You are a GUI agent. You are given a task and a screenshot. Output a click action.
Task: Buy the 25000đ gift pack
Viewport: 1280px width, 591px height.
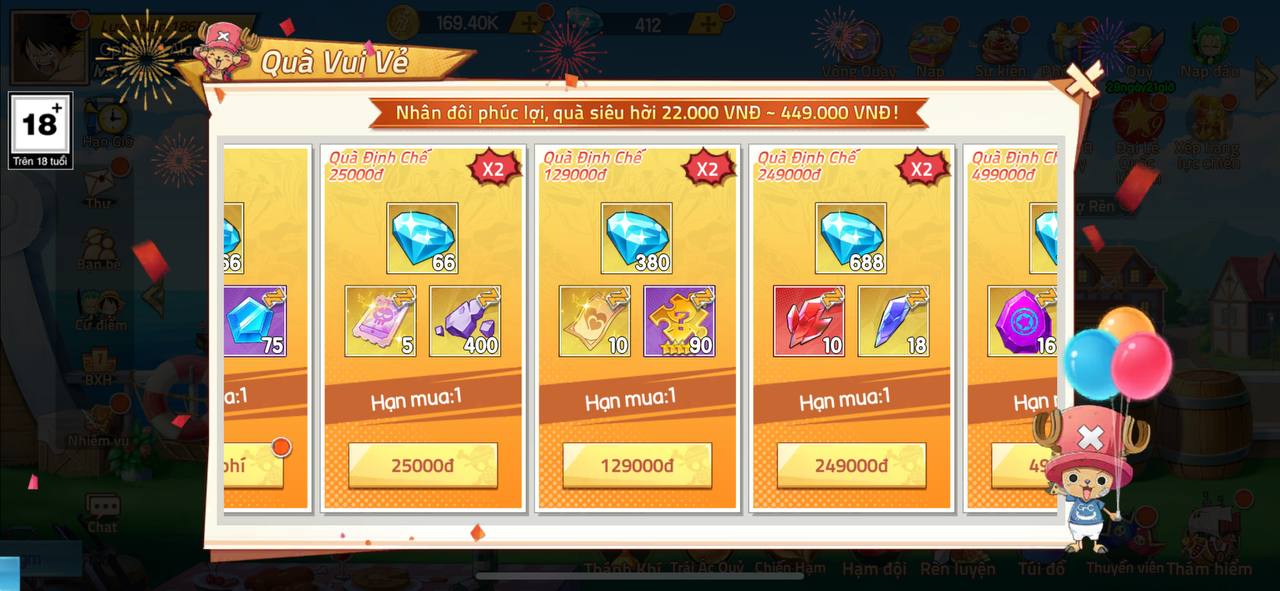coord(423,466)
